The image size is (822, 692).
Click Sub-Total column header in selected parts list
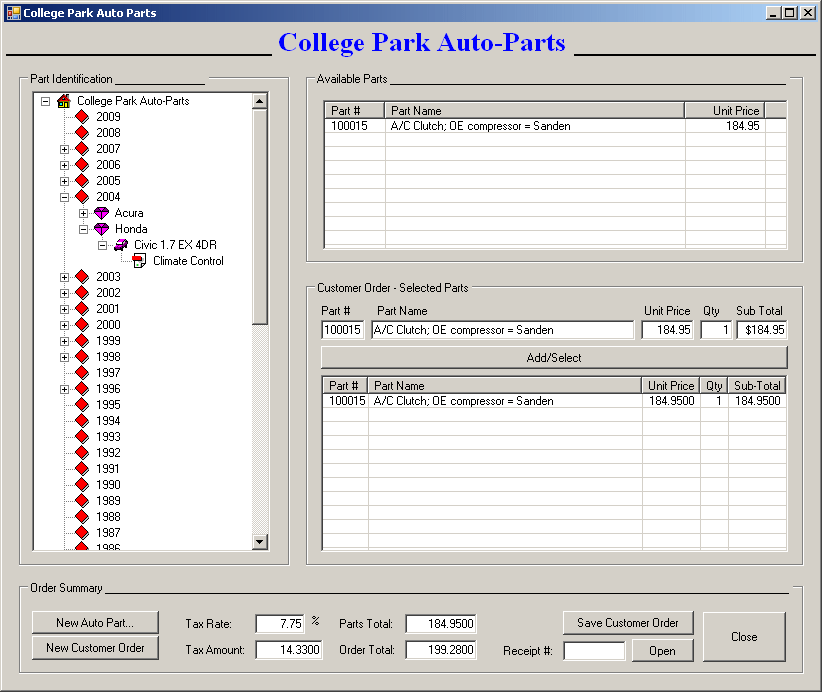[757, 386]
